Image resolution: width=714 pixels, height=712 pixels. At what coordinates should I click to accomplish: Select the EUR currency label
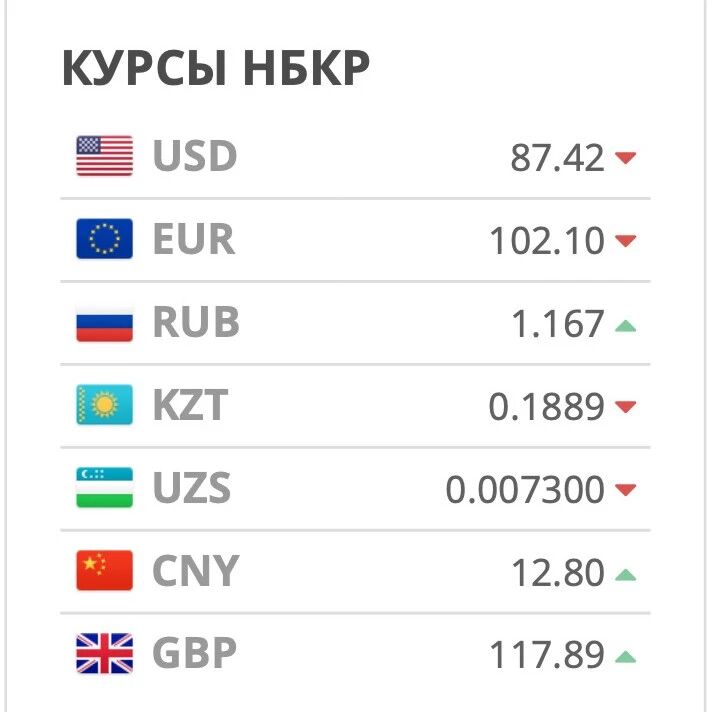[x=194, y=239]
